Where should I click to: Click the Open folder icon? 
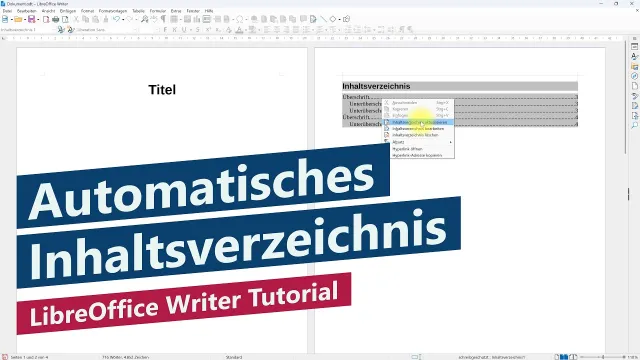click(18, 19)
